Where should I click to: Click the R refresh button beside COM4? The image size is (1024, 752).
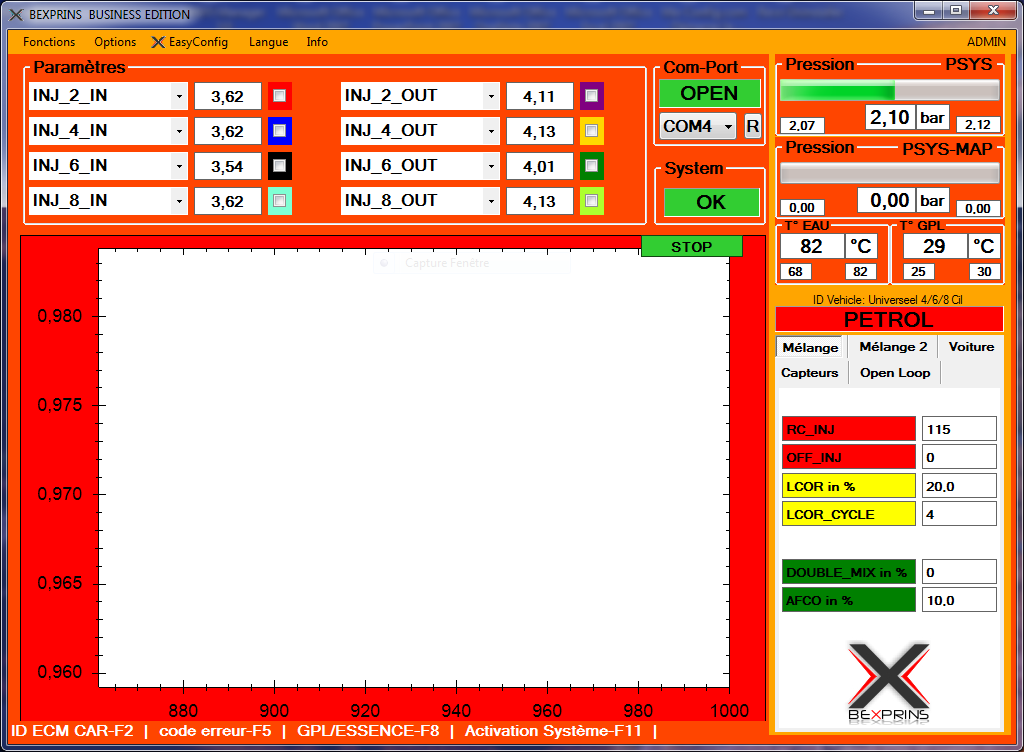752,127
